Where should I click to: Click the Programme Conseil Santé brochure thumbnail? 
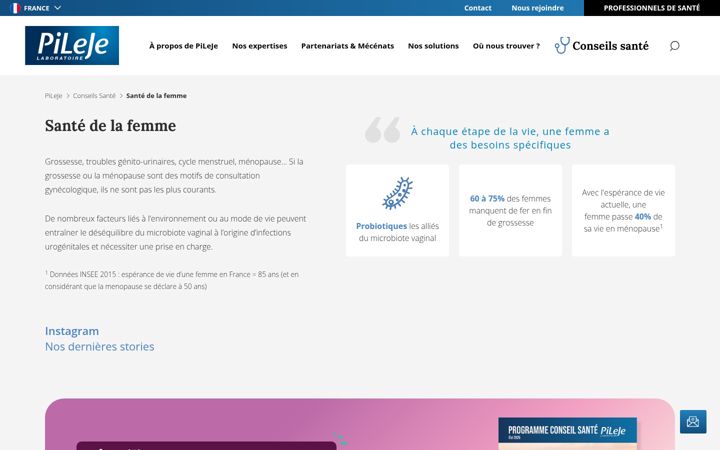coord(568,433)
